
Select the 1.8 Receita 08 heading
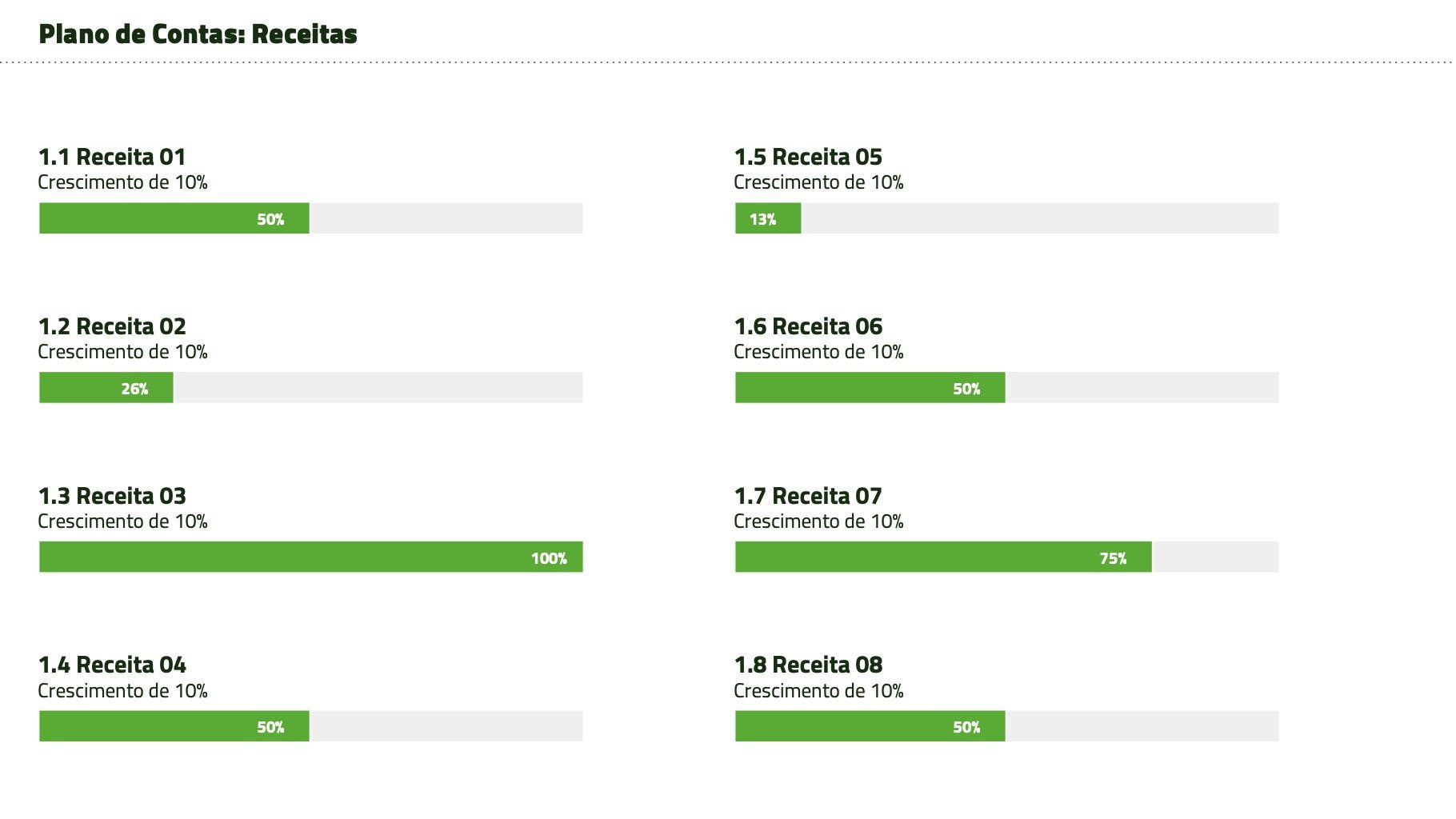coord(808,665)
